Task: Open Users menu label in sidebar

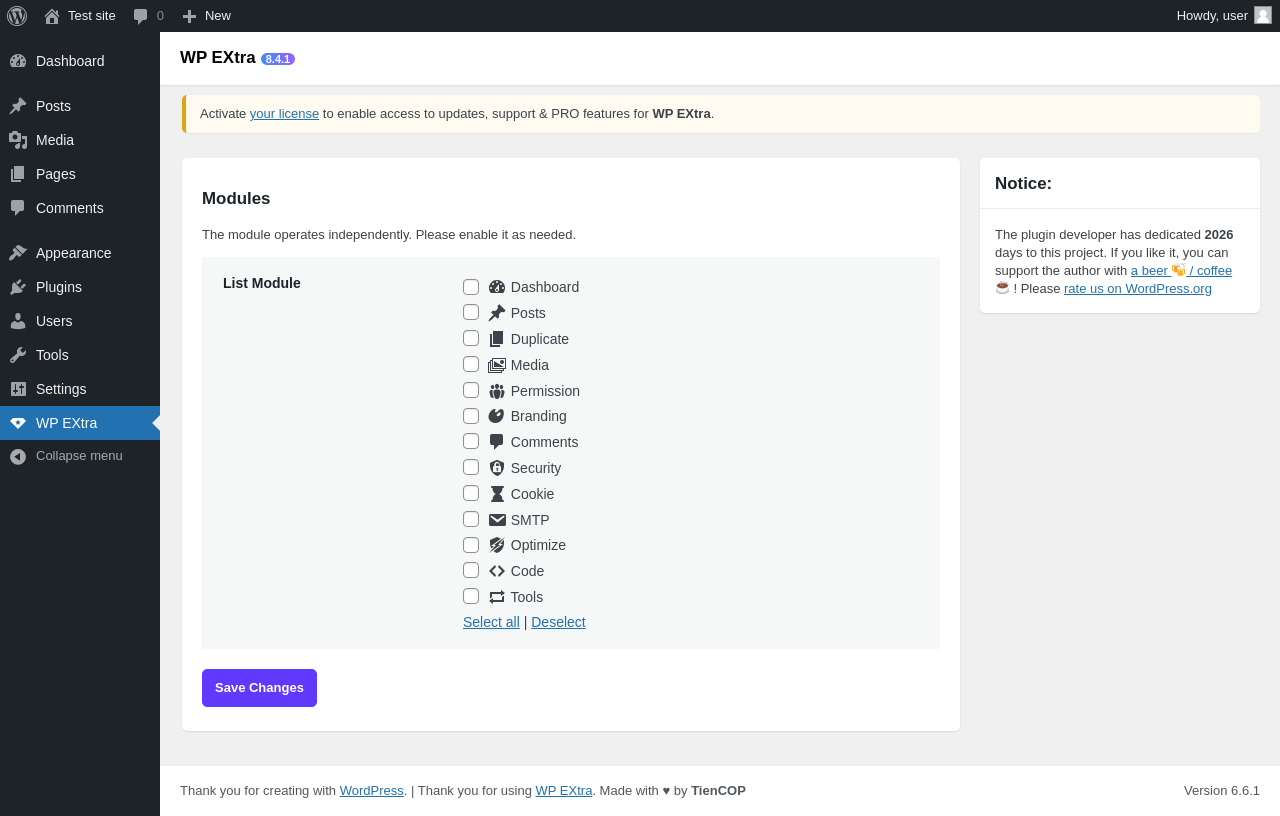Action: (x=54, y=321)
